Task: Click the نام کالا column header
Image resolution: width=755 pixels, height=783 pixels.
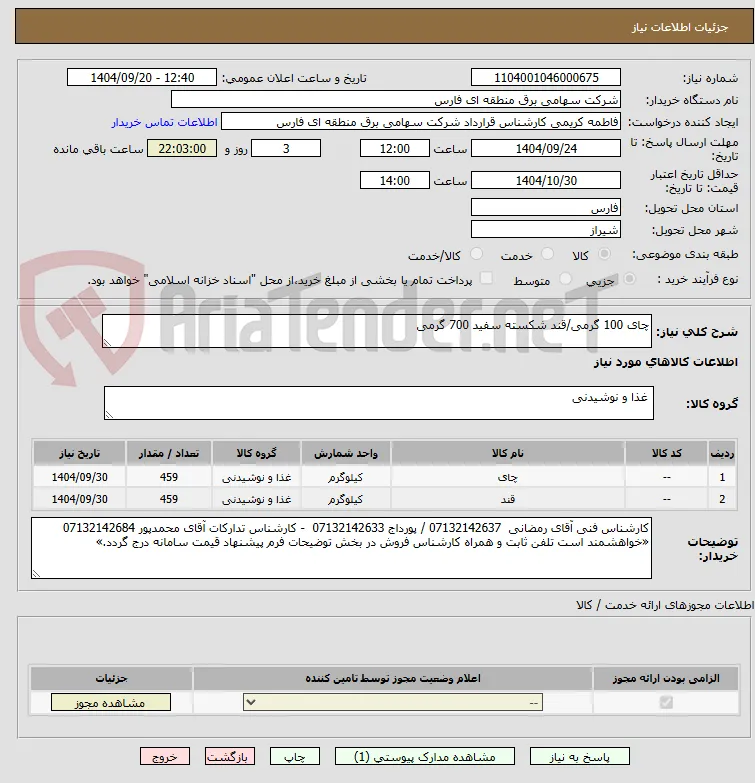Action: [508, 453]
